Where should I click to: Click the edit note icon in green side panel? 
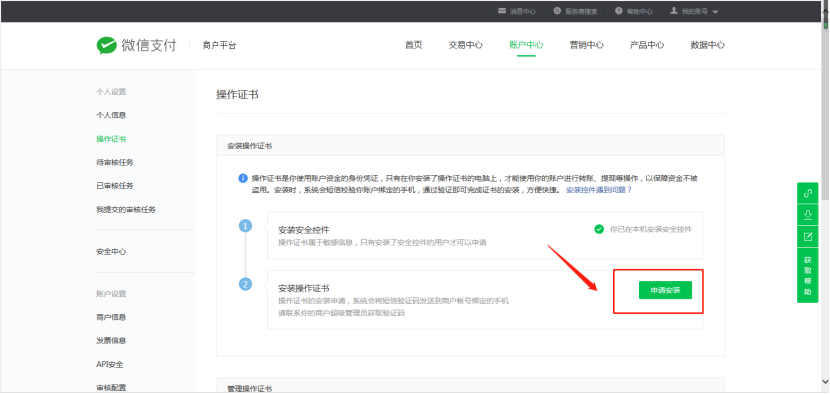[x=808, y=236]
